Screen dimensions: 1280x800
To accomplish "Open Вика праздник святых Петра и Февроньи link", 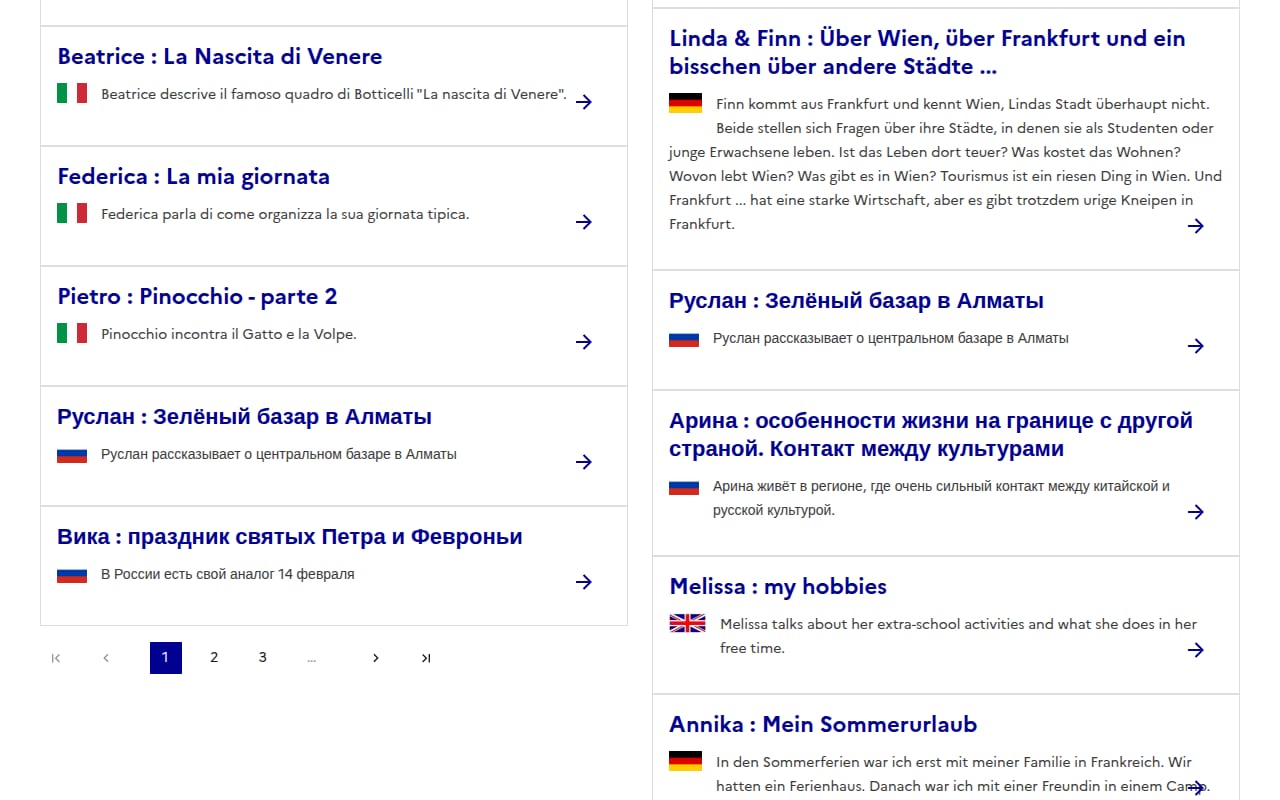I will pyautogui.click(x=290, y=537).
